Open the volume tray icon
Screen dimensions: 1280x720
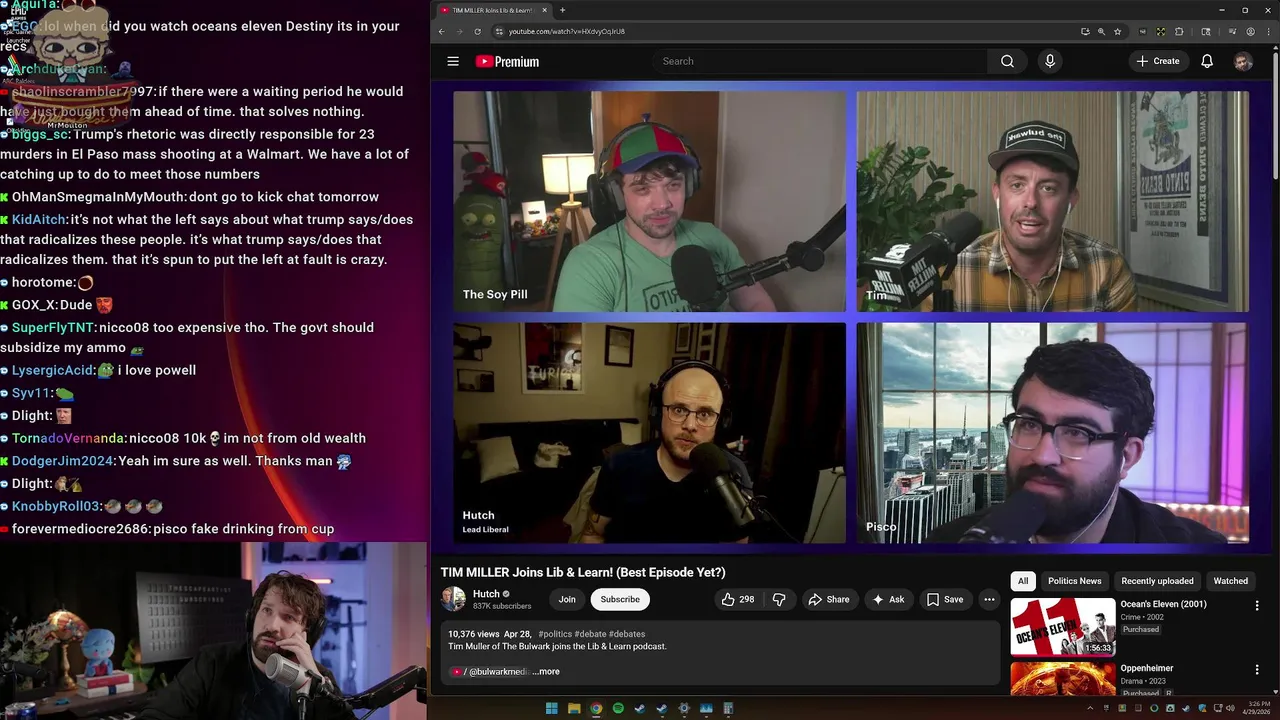coord(1230,709)
